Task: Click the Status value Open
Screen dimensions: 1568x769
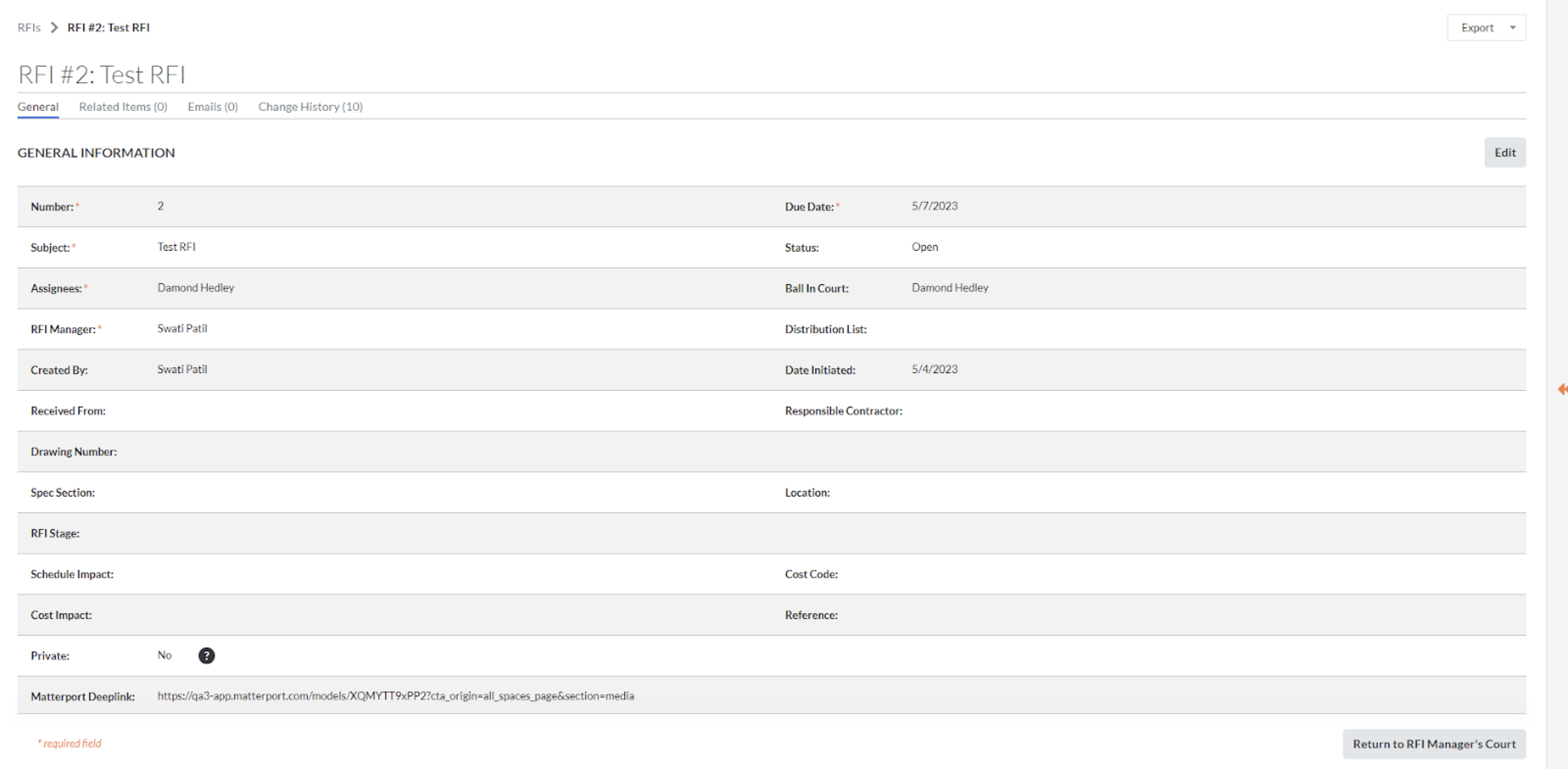Action: tap(925, 247)
